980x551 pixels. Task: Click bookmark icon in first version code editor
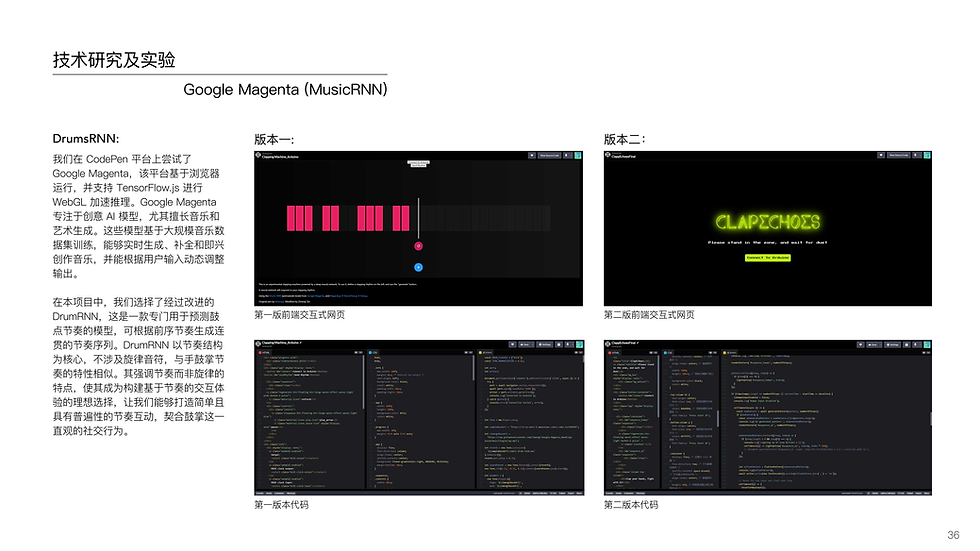point(569,344)
